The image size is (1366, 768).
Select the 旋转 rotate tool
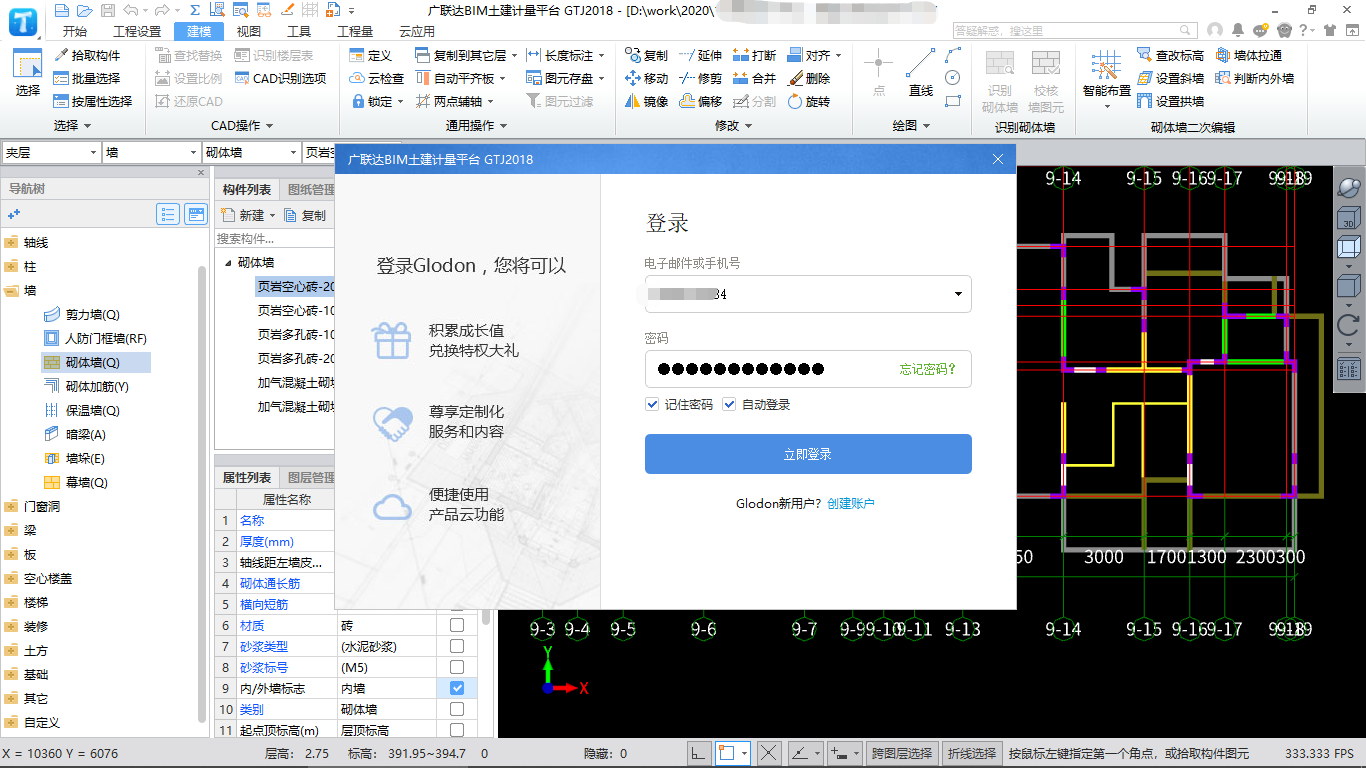[x=808, y=101]
